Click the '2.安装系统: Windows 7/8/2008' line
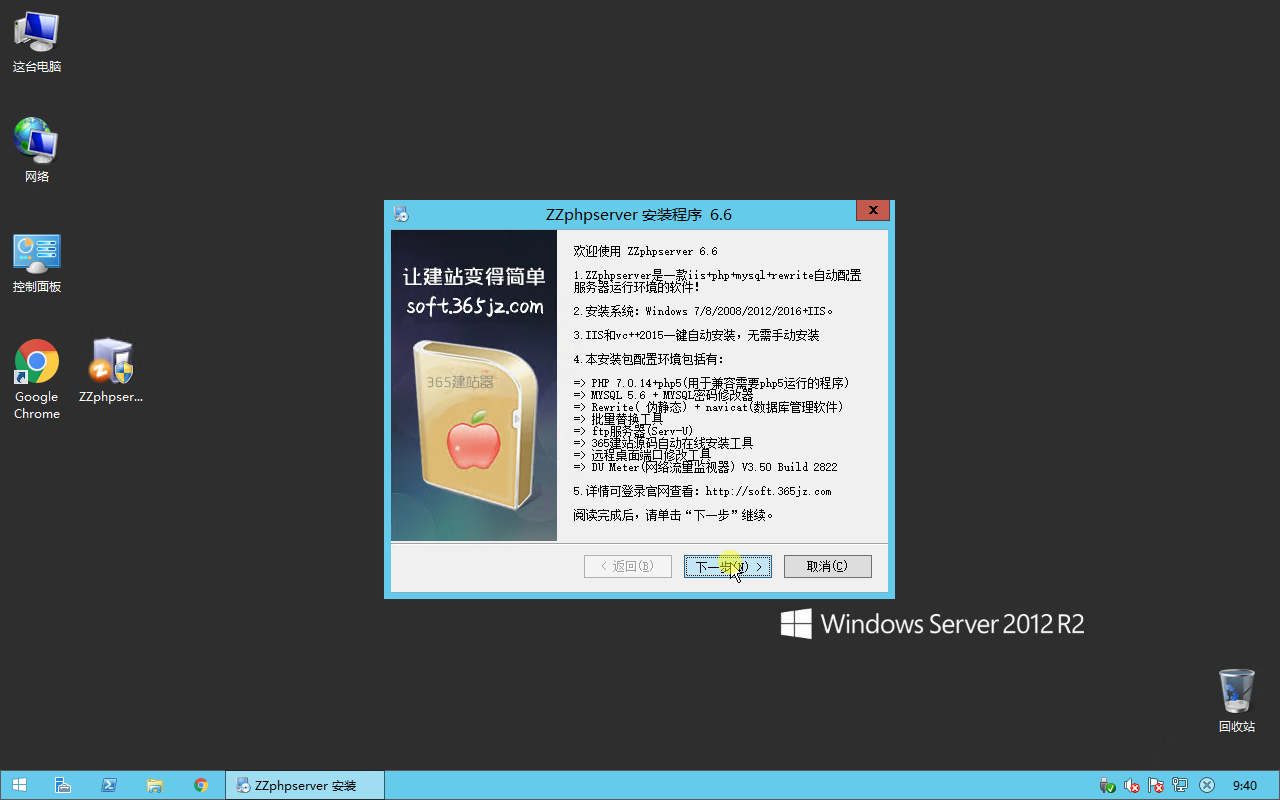This screenshot has height=800, width=1280. 703,311
